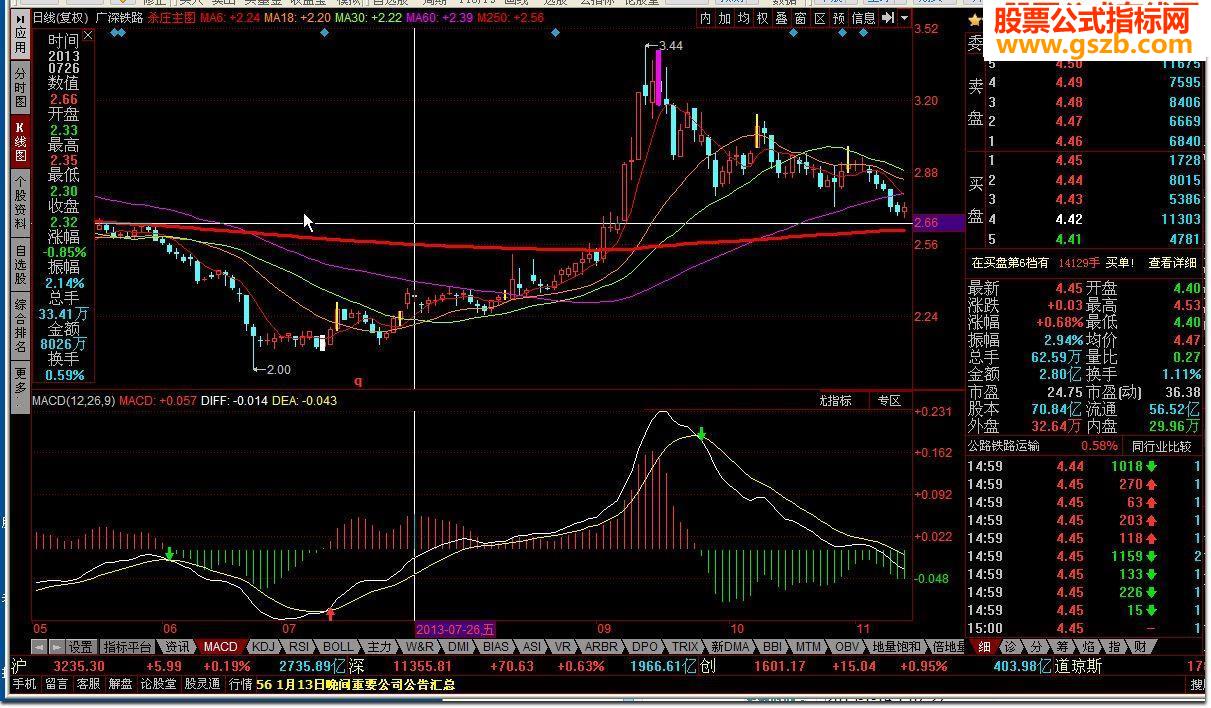Select the 细 detail panel tab
Viewport: 1211px width, 708px height.
coord(985,646)
